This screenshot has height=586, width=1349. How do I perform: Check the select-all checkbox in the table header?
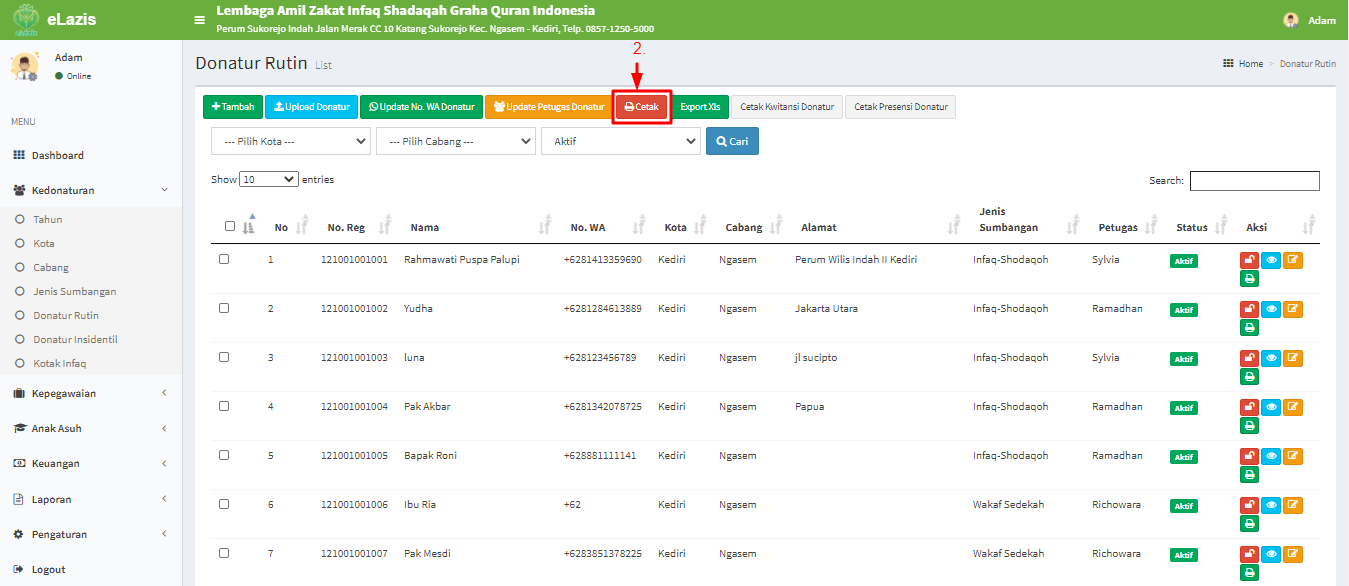[x=228, y=225]
